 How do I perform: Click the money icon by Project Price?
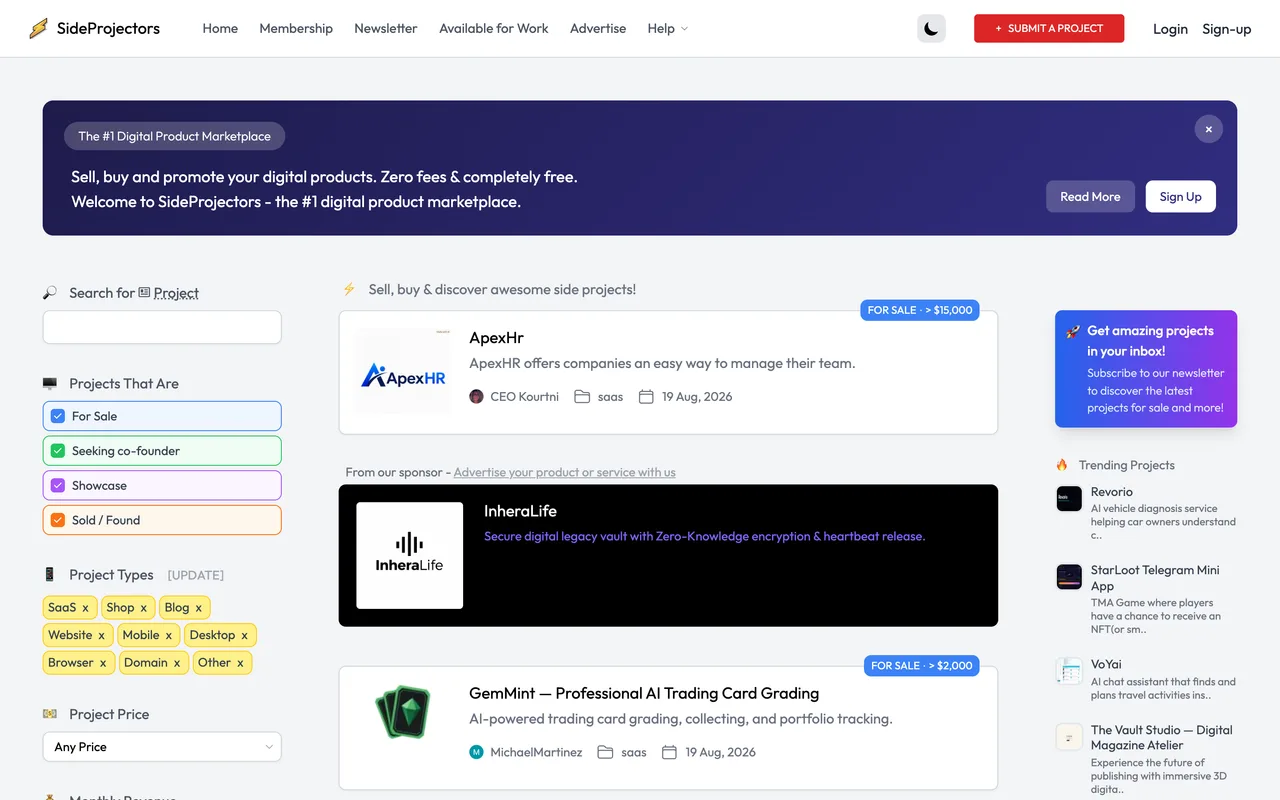point(50,714)
